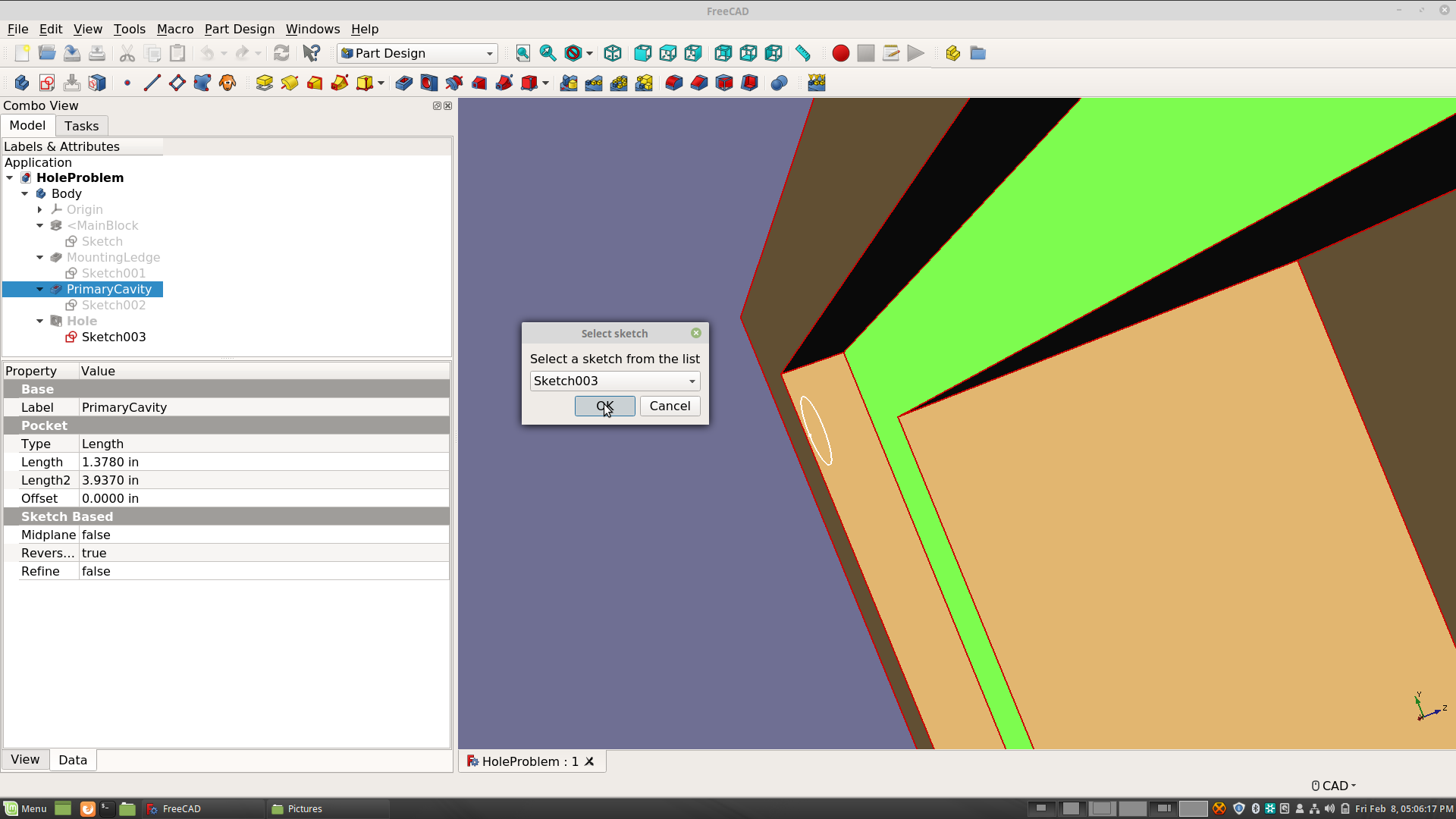The height and width of the screenshot is (819, 1456).
Task: Toggle the Reversed true value
Action: [x=264, y=553]
